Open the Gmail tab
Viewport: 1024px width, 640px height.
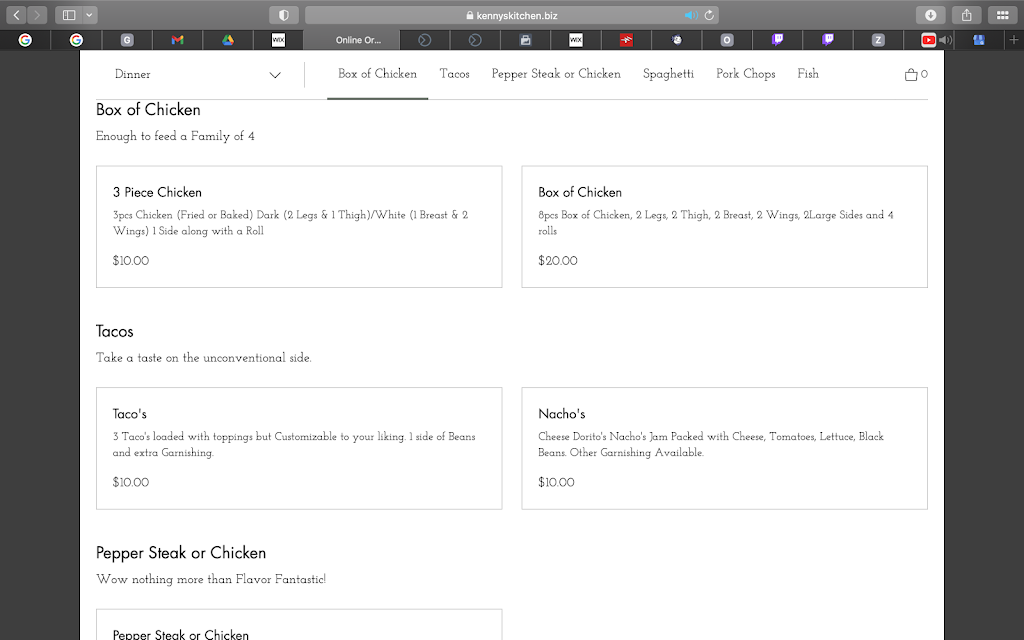(177, 40)
